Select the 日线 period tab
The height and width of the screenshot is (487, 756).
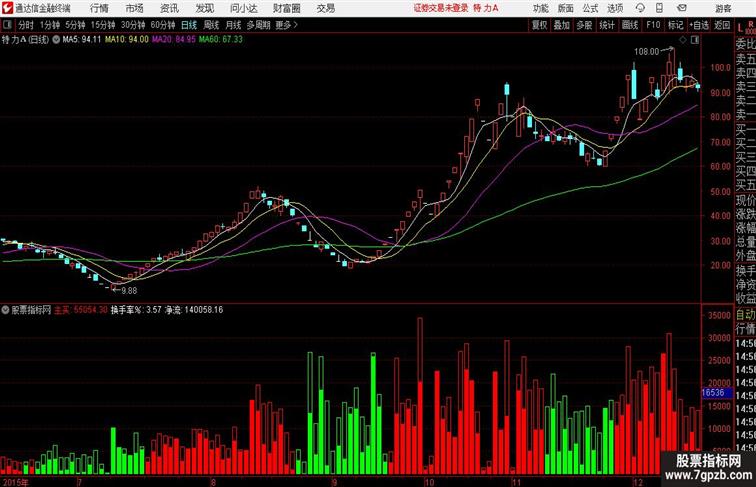189,25
